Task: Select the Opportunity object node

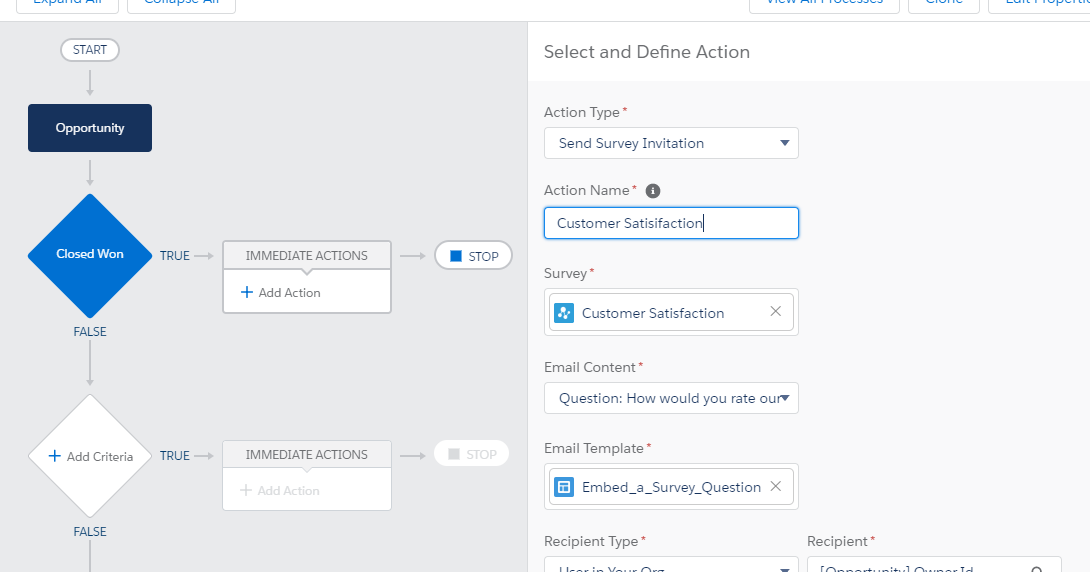Action: (90, 128)
